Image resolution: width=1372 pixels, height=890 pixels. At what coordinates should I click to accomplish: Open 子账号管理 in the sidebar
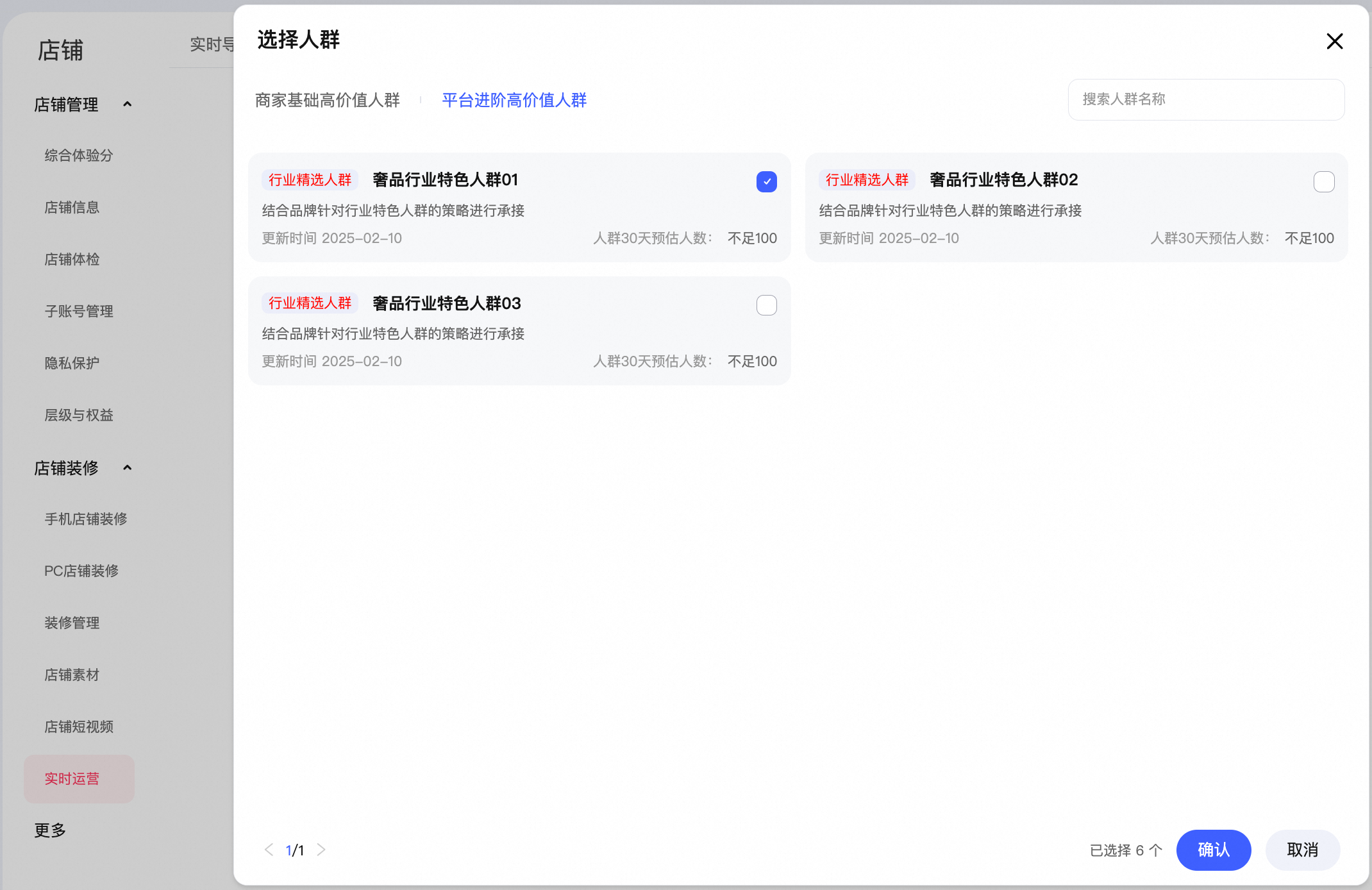pos(79,311)
